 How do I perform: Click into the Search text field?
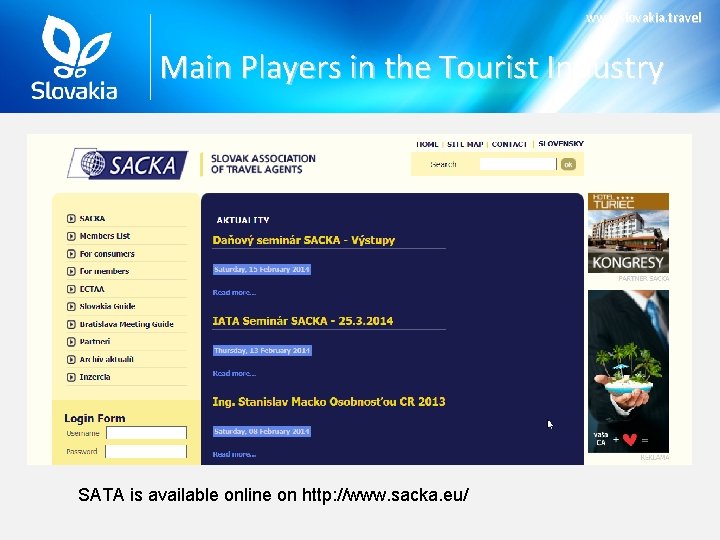[x=518, y=164]
